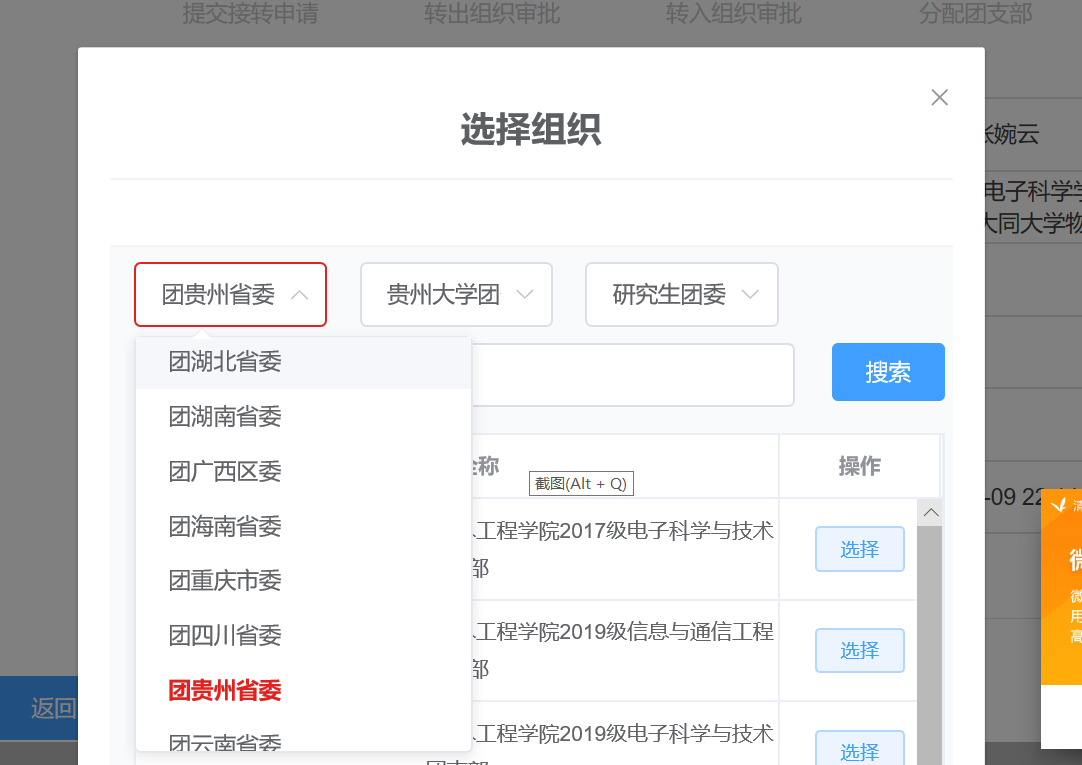Click the chevron arrow in 研究生团委 dropdown

tap(750, 295)
